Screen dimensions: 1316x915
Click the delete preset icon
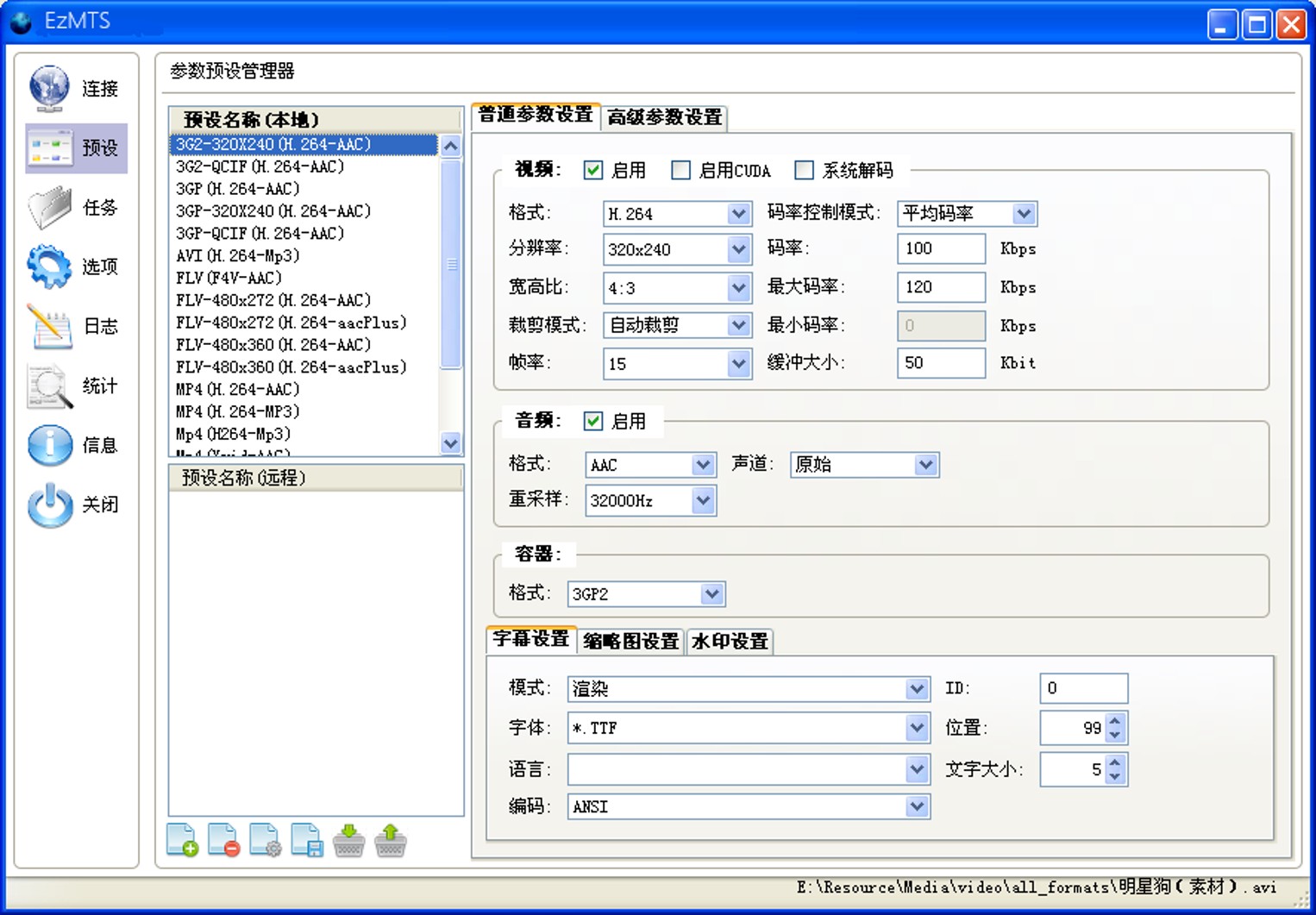pos(223,840)
